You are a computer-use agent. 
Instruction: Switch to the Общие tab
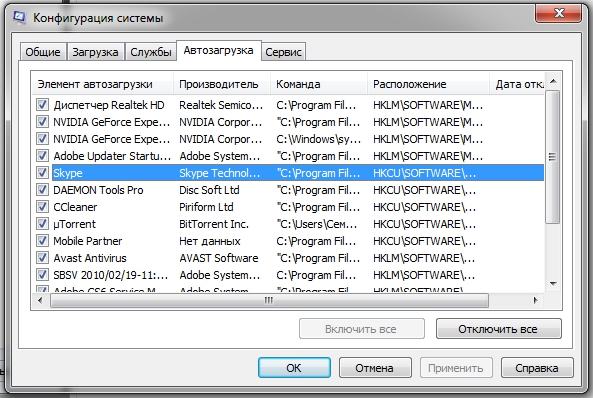(x=43, y=52)
